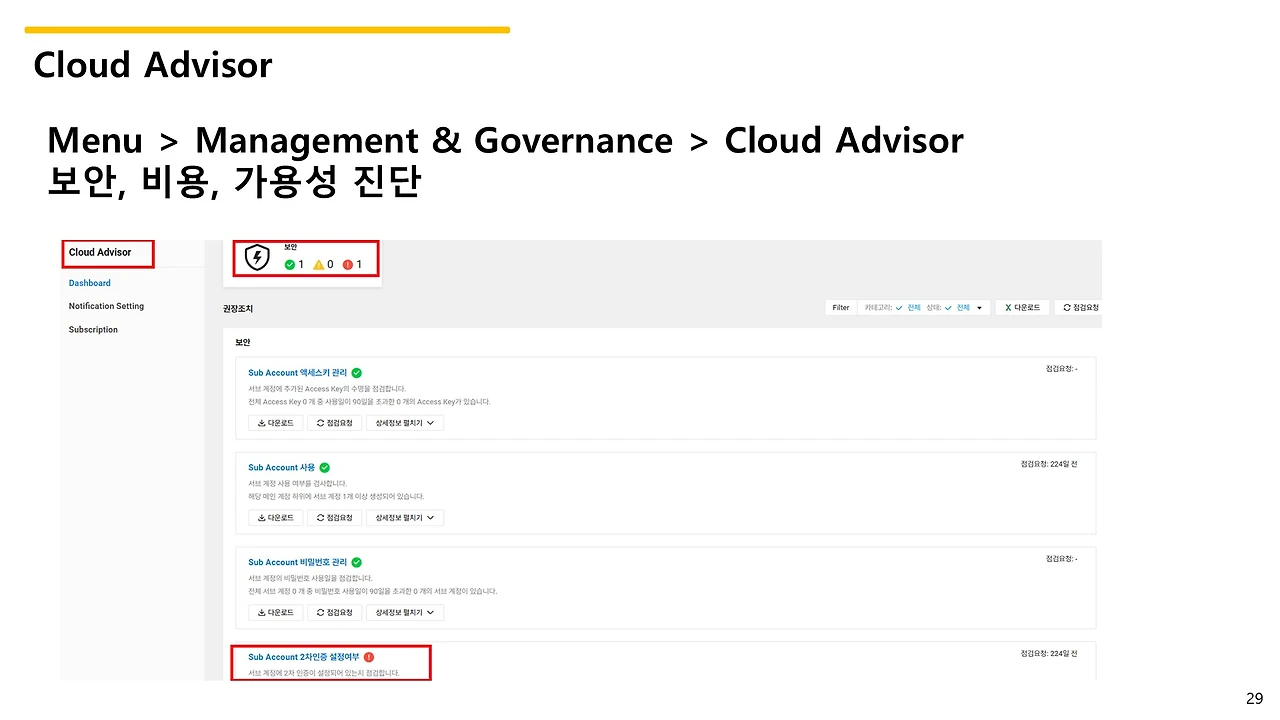This screenshot has height=720, width=1280.
Task: Click the red error-count icon in summary
Action: pos(348,265)
